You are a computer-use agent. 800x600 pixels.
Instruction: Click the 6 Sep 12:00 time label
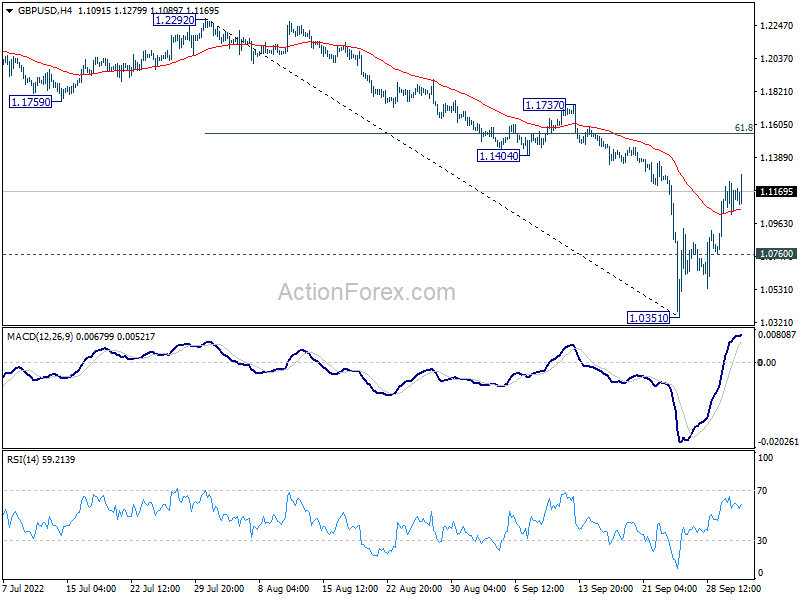[540, 588]
